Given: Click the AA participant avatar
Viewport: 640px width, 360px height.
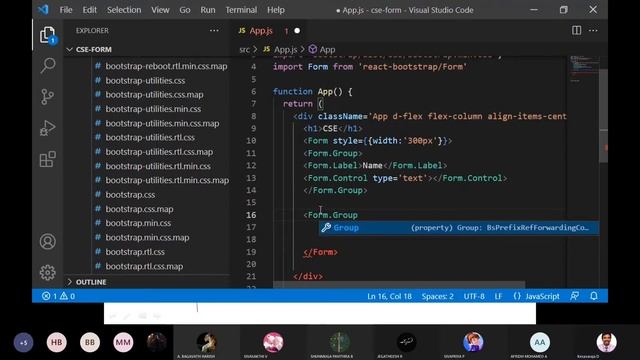Looking at the screenshot, I should click(x=540, y=342).
